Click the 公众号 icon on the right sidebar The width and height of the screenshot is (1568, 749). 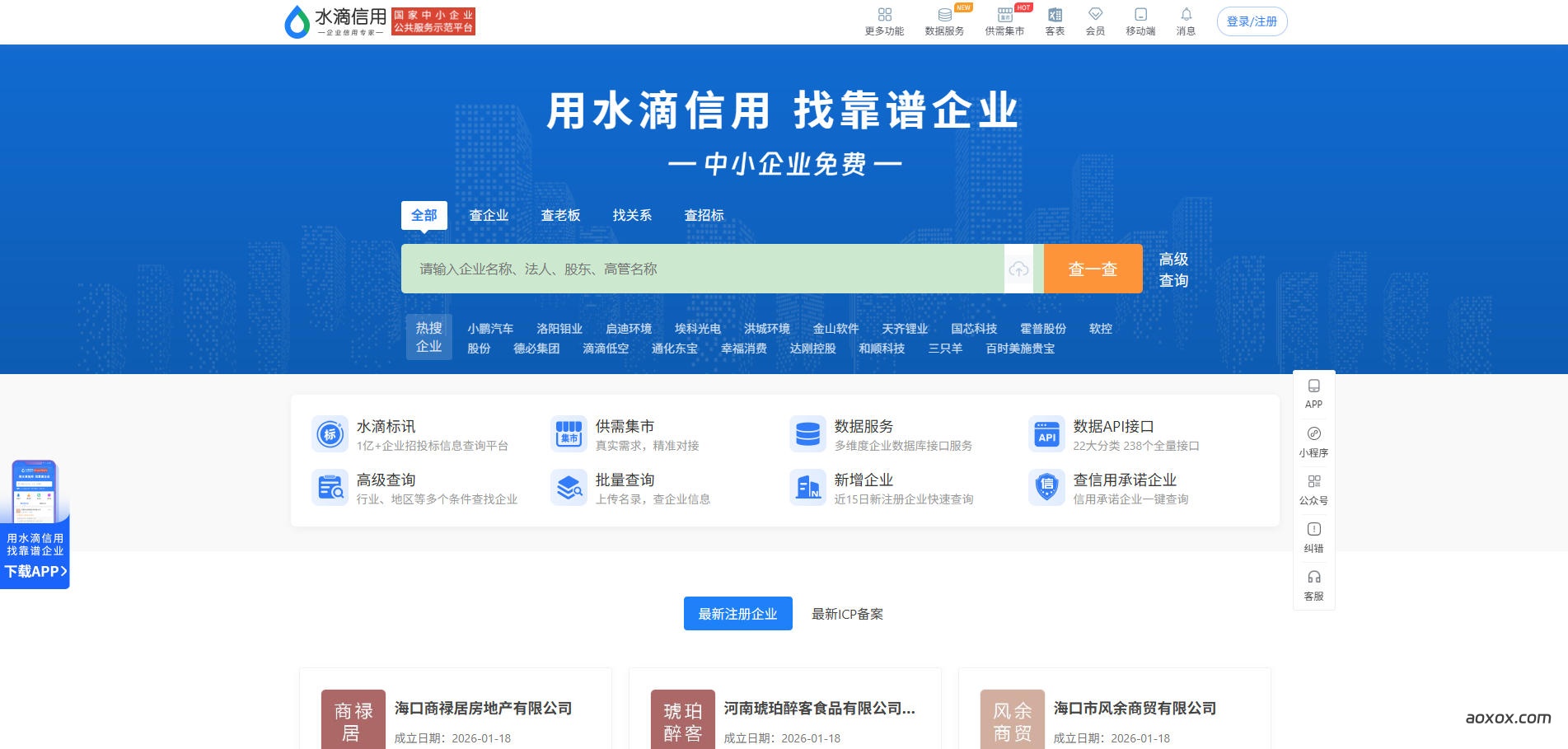click(x=1313, y=482)
